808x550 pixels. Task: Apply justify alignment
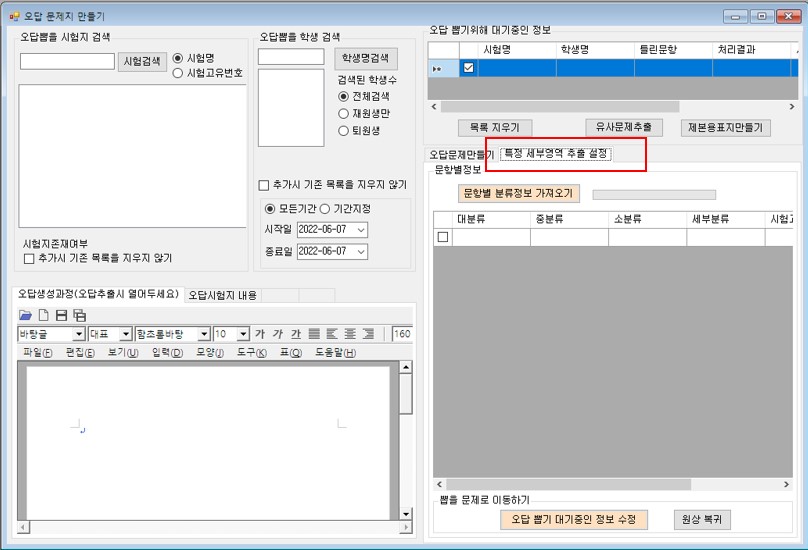pyautogui.click(x=314, y=334)
